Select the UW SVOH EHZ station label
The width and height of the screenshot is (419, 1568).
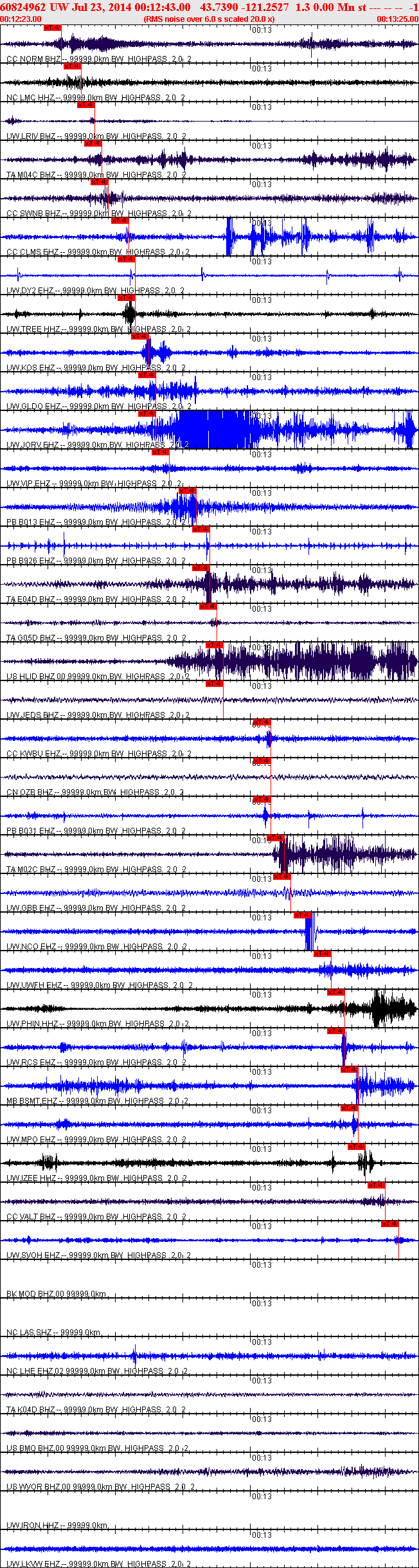(98, 1255)
